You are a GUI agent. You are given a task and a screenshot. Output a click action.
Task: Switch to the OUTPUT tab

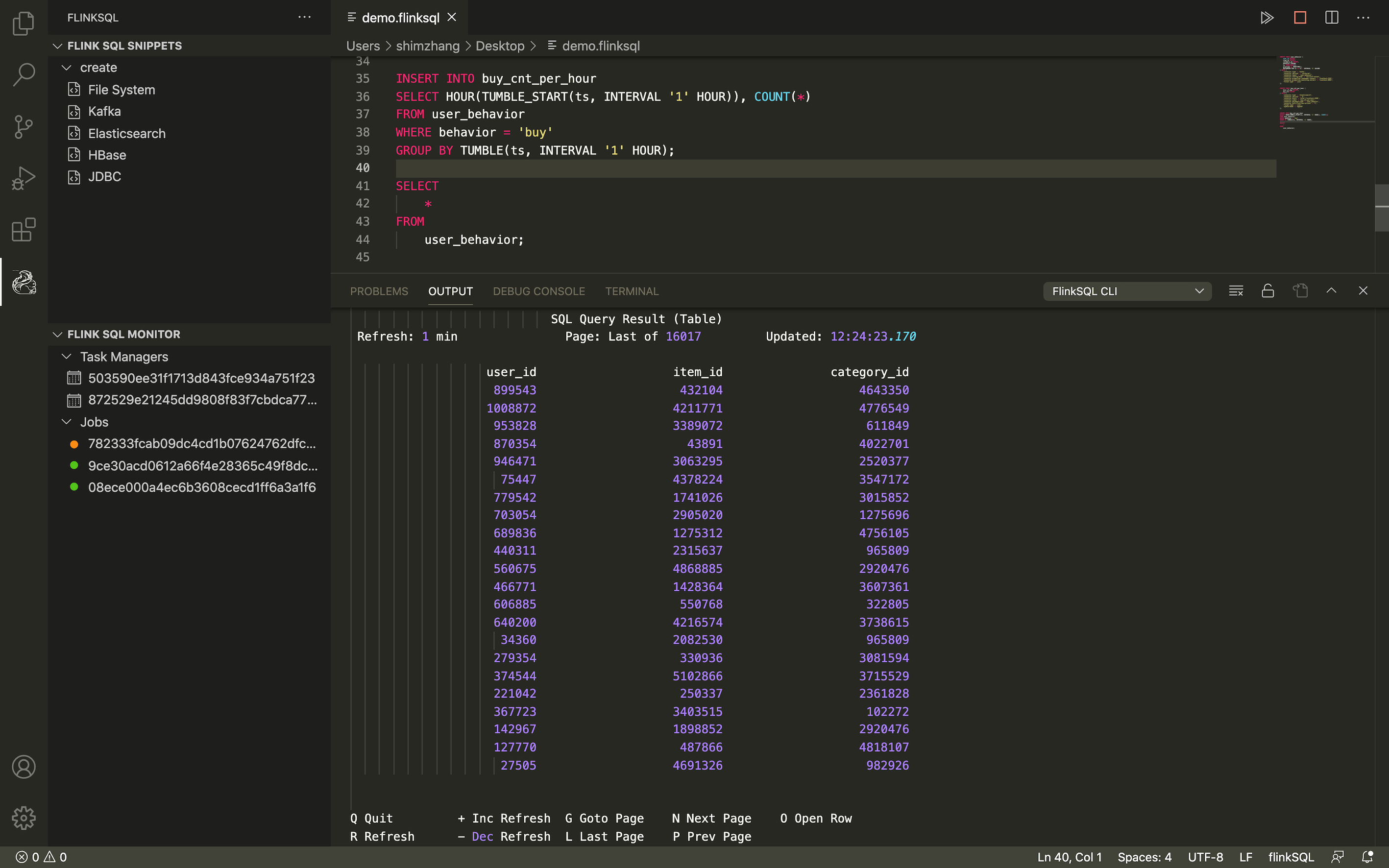pos(450,291)
